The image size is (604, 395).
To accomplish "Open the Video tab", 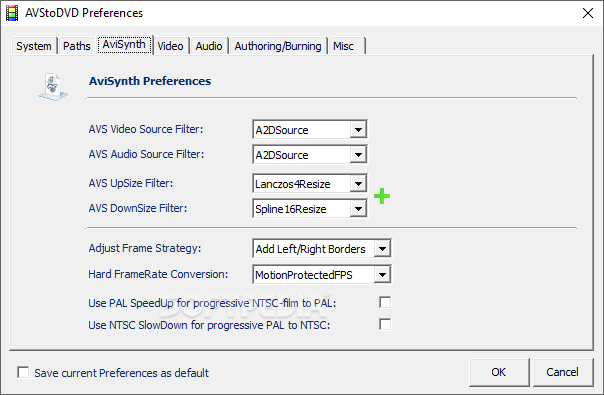I will (x=170, y=46).
